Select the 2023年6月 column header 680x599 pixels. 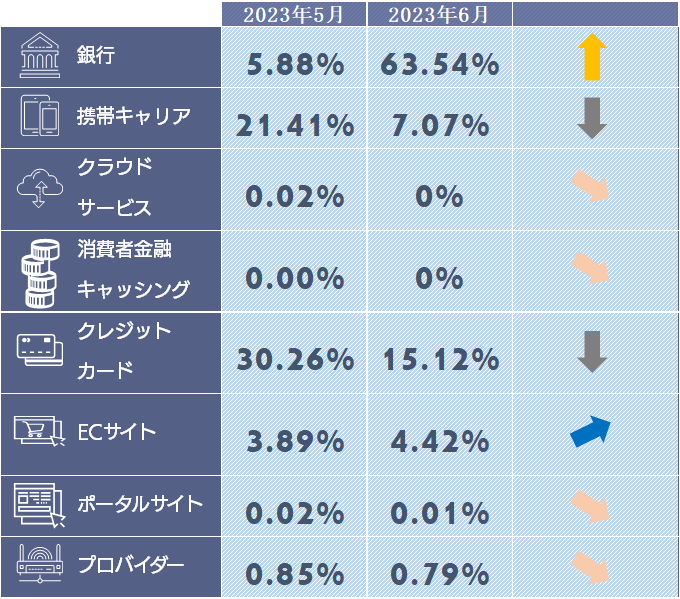[440, 14]
